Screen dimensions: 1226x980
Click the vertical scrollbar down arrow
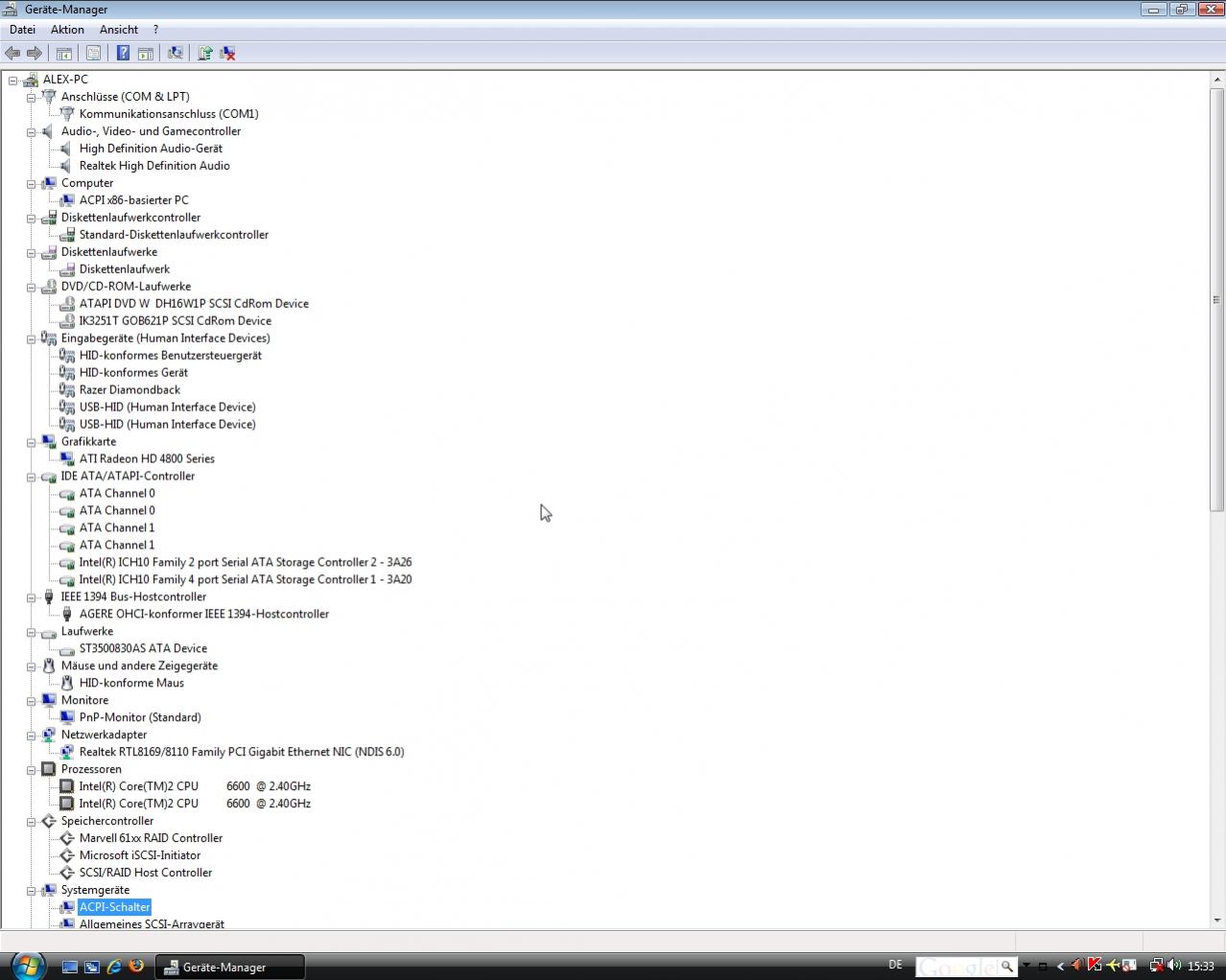click(x=1216, y=921)
